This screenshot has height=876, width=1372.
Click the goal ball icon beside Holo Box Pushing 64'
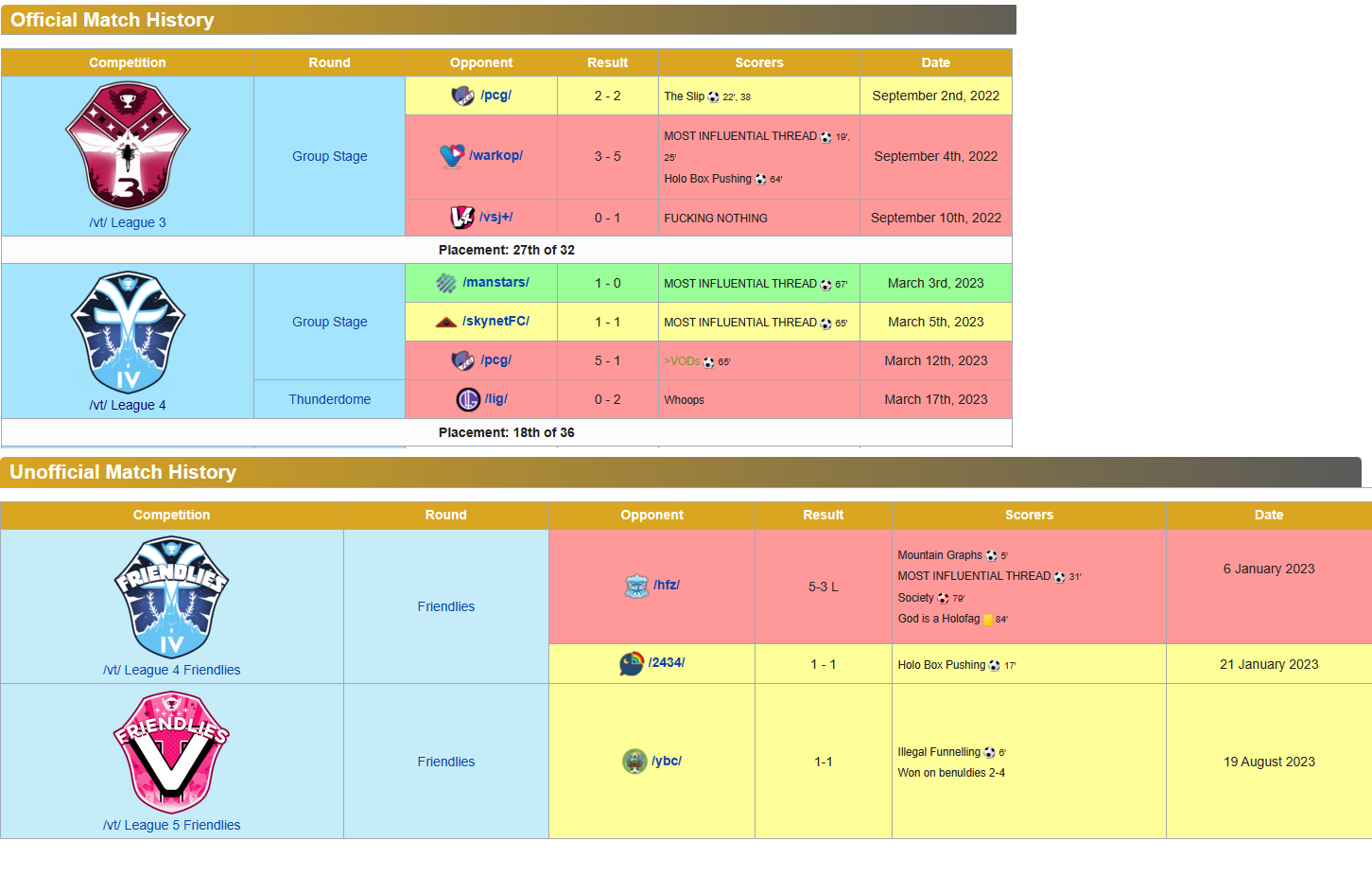pyautogui.click(x=760, y=179)
